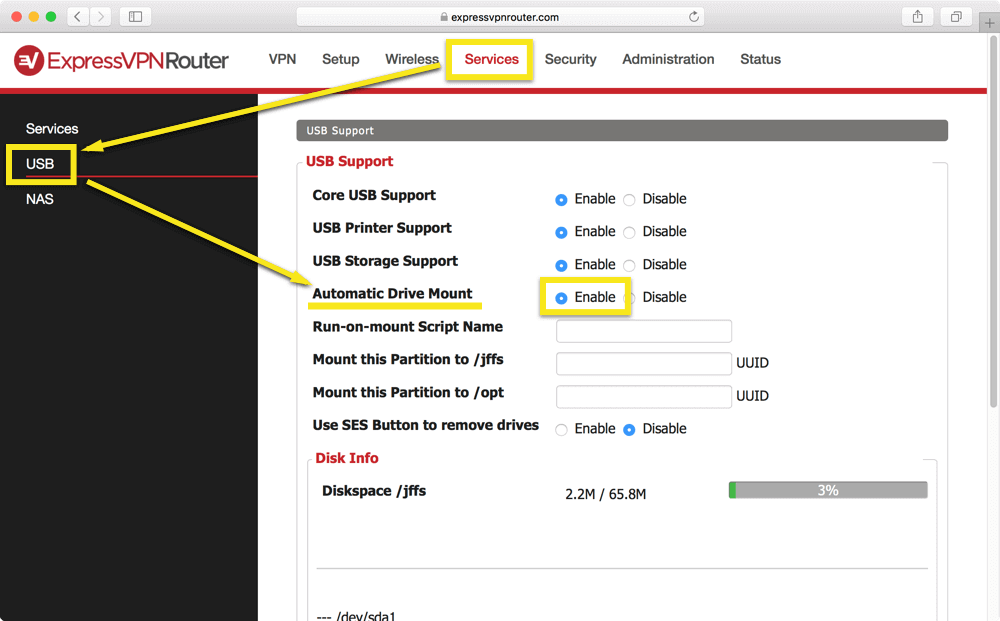
Task: Focus the Run-on-mount Script Name field
Action: click(x=643, y=331)
